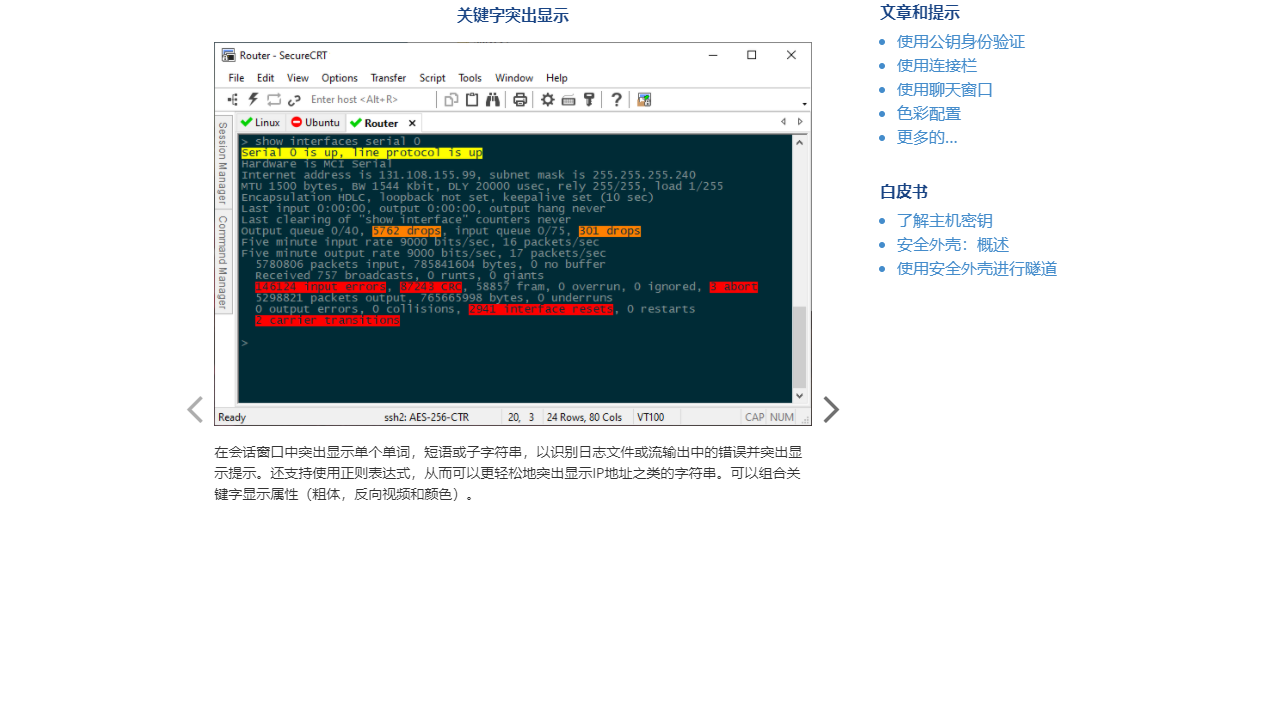This screenshot has height=720, width=1280.
Task: Toggle NUM indicator in the status bar
Action: (780, 417)
